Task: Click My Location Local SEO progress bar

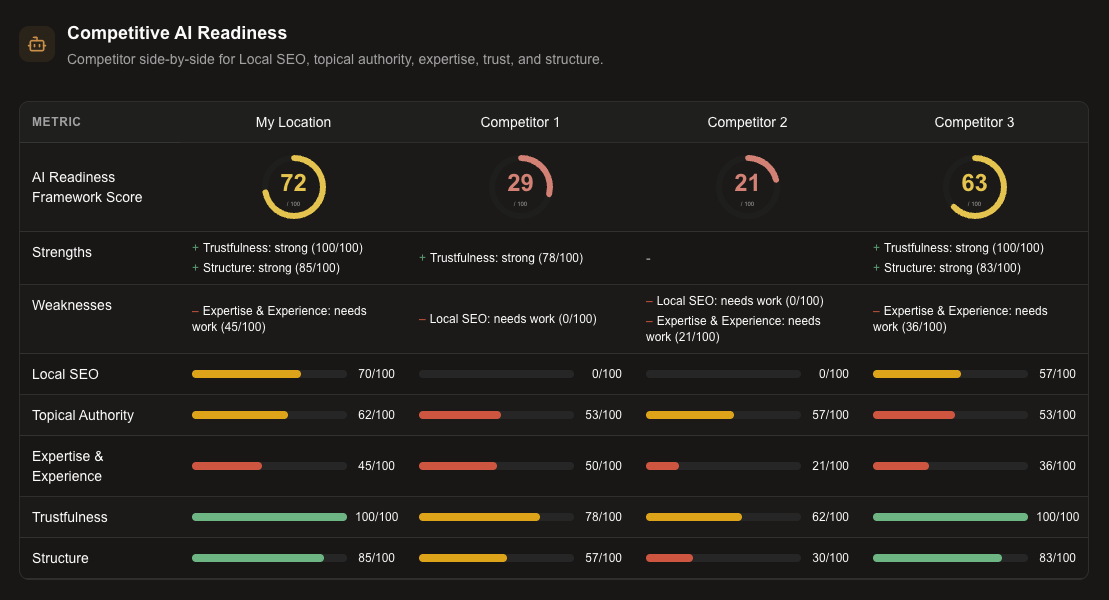Action: tap(269, 374)
